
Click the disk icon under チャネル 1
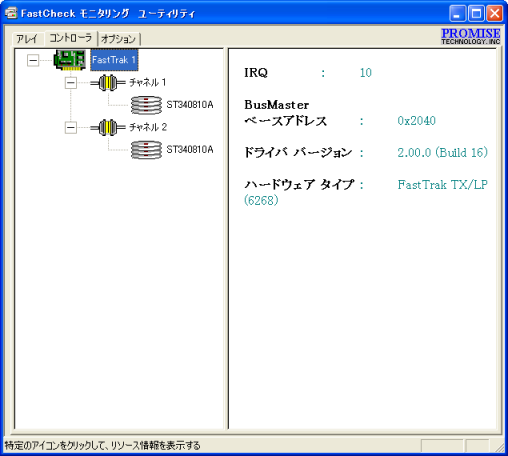pos(146,105)
